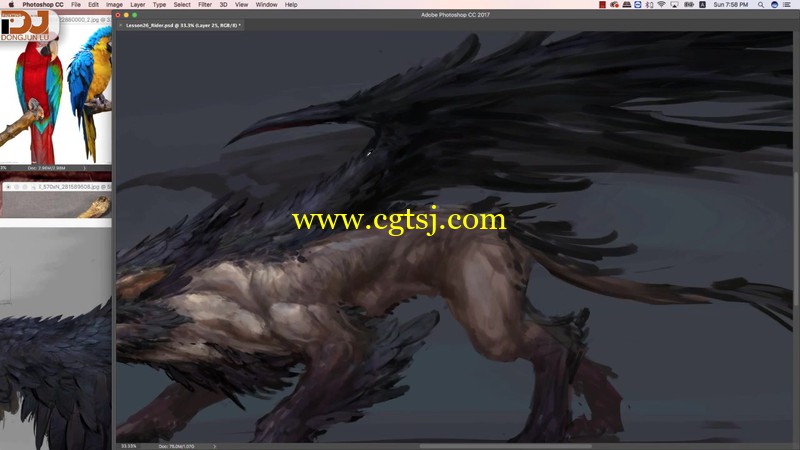
Task: Click the Doc size readout in main window
Action: [x=177, y=446]
